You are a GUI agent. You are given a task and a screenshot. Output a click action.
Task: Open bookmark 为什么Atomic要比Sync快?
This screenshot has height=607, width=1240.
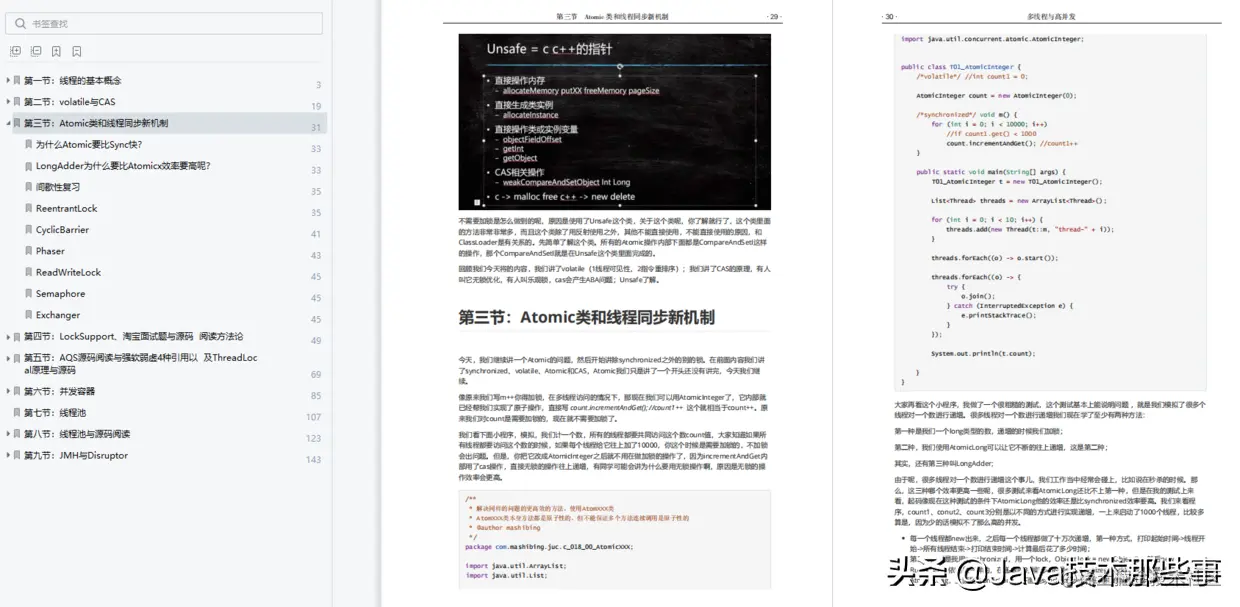tap(89, 144)
